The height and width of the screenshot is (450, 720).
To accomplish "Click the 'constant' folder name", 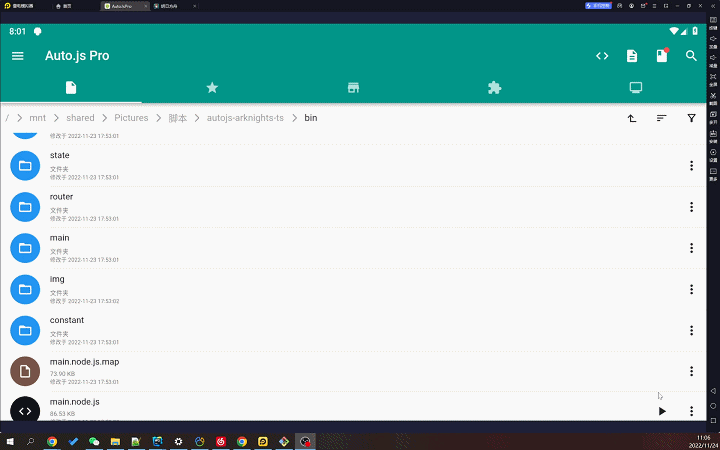I will pyautogui.click(x=67, y=320).
